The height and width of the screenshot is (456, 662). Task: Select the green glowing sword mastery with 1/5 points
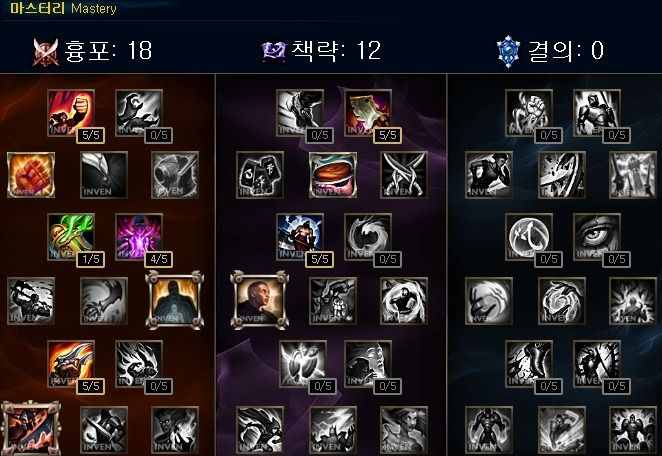71,237
